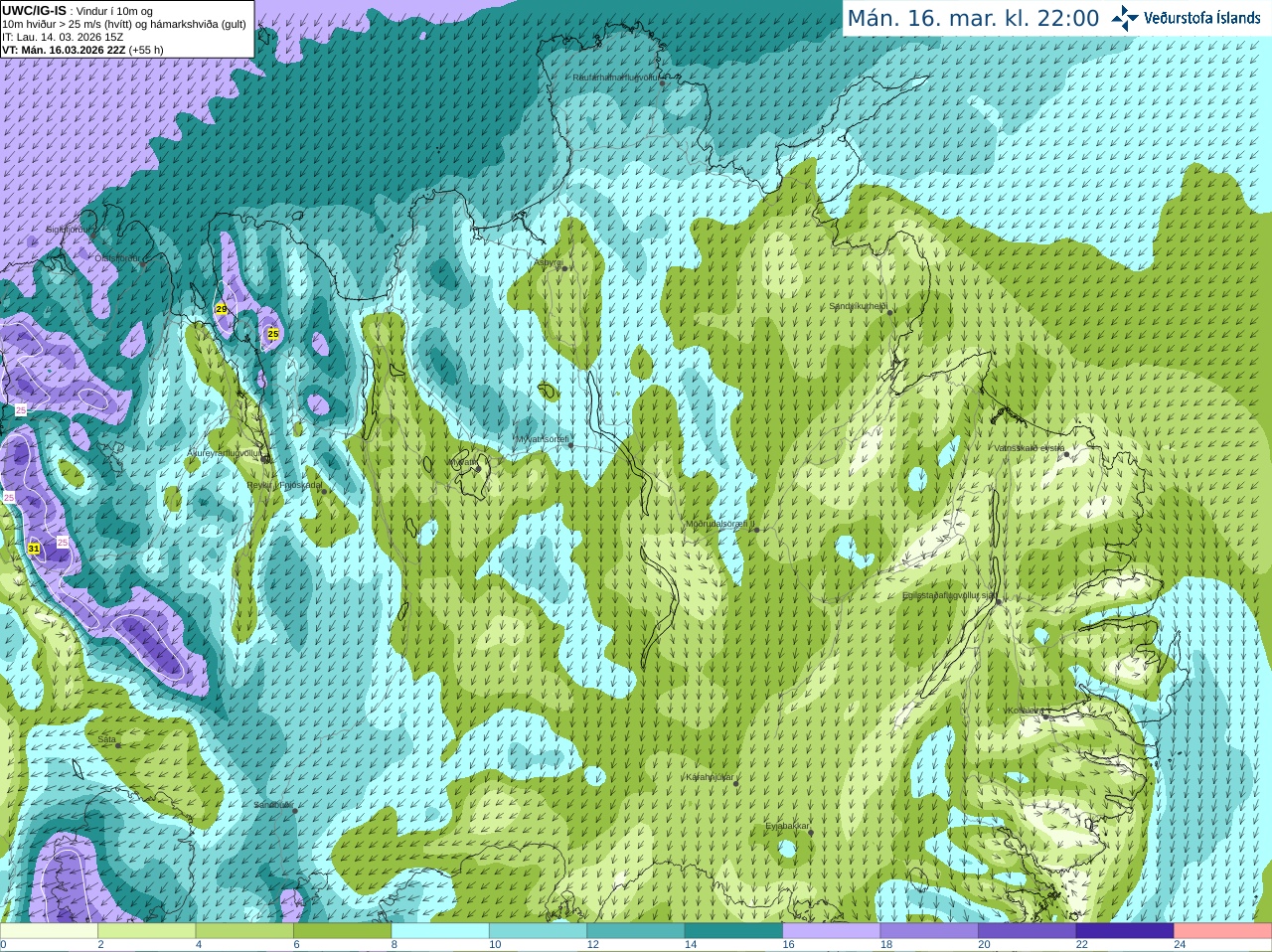Click the 16–18 m/s lilac legend swatch

(832, 931)
